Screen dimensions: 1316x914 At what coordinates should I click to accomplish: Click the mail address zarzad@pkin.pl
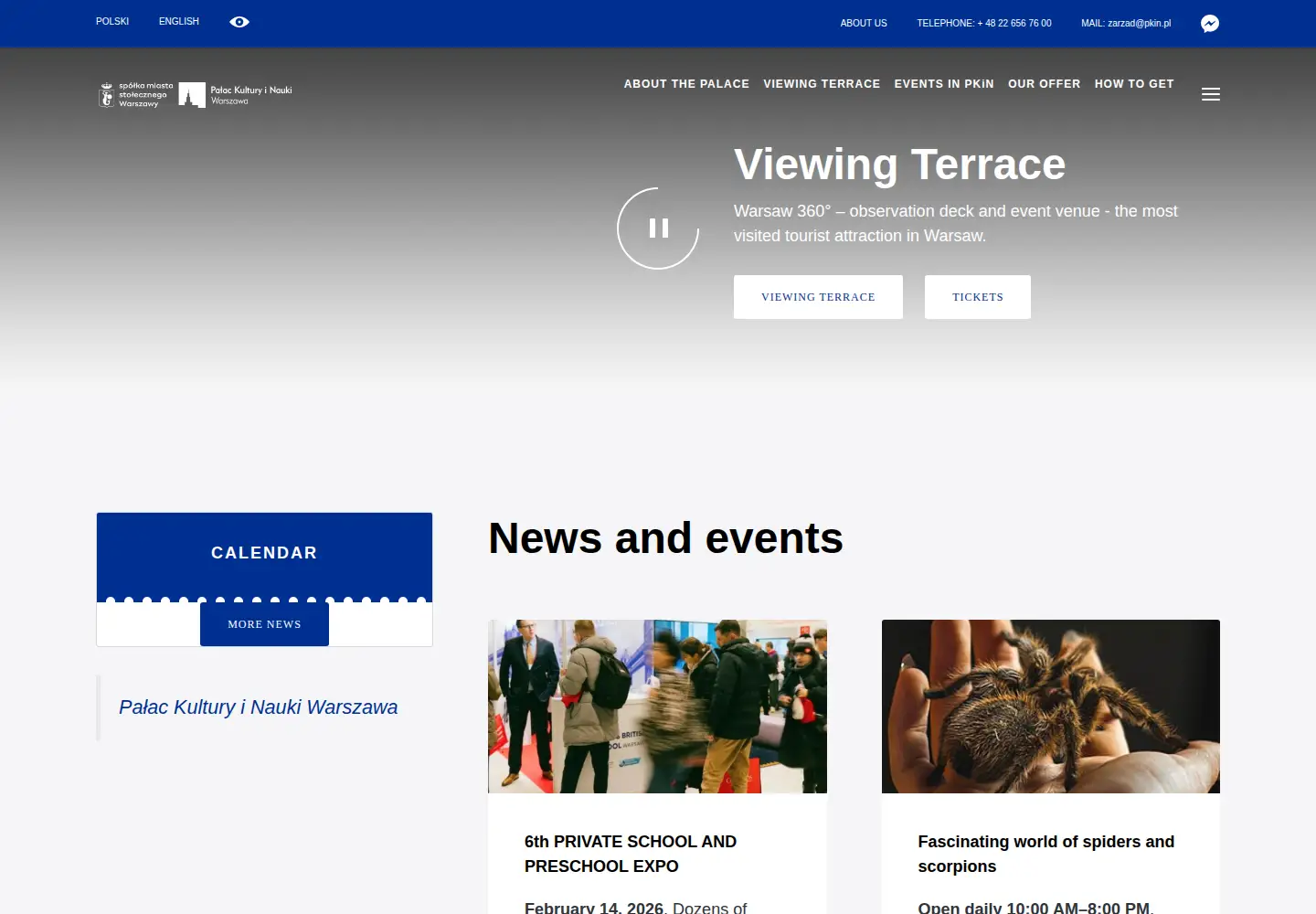coord(1126,24)
